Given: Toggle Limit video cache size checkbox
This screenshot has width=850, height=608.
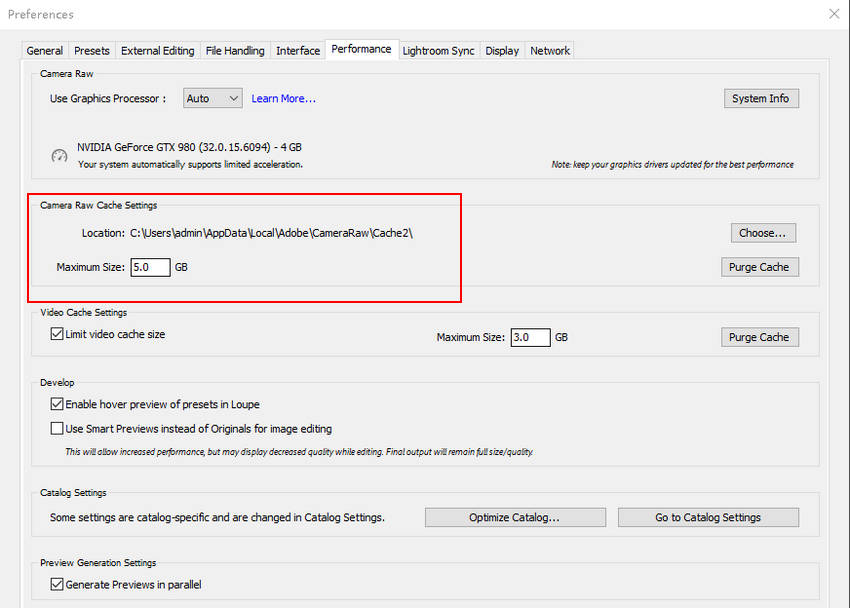Looking at the screenshot, I should (x=56, y=334).
